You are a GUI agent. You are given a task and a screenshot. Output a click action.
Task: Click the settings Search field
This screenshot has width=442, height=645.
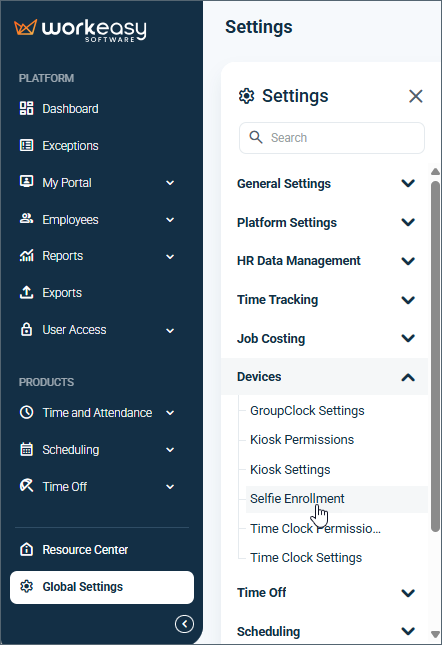tap(332, 138)
